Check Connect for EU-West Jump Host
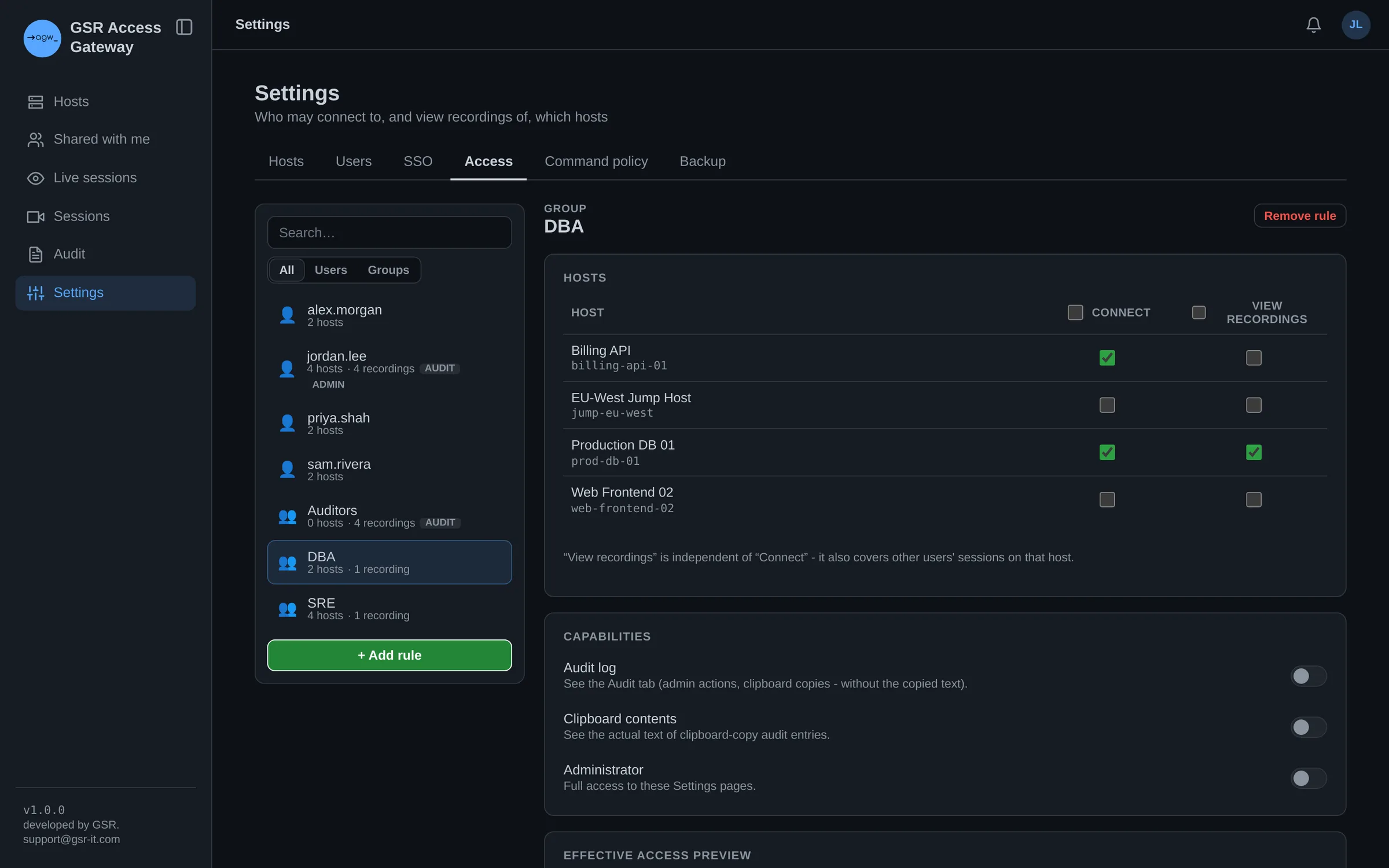The height and width of the screenshot is (868, 1389). point(1107,405)
